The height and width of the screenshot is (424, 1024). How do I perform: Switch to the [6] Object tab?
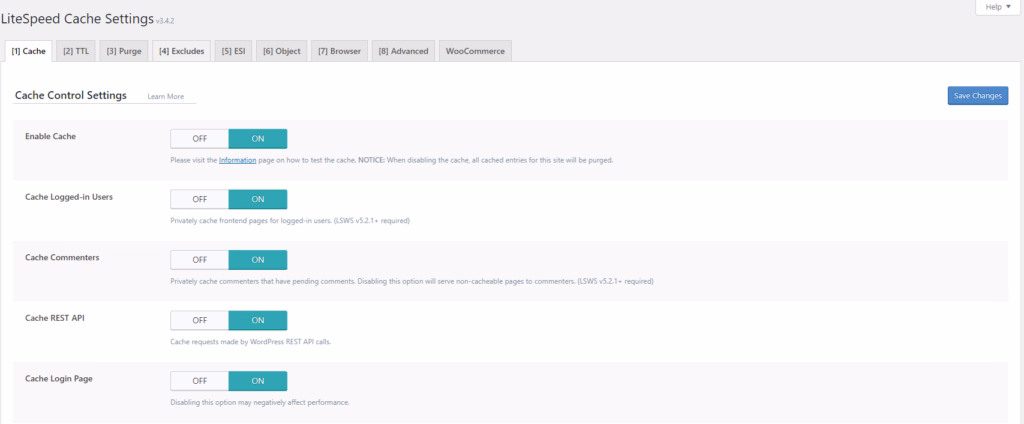tap(282, 51)
